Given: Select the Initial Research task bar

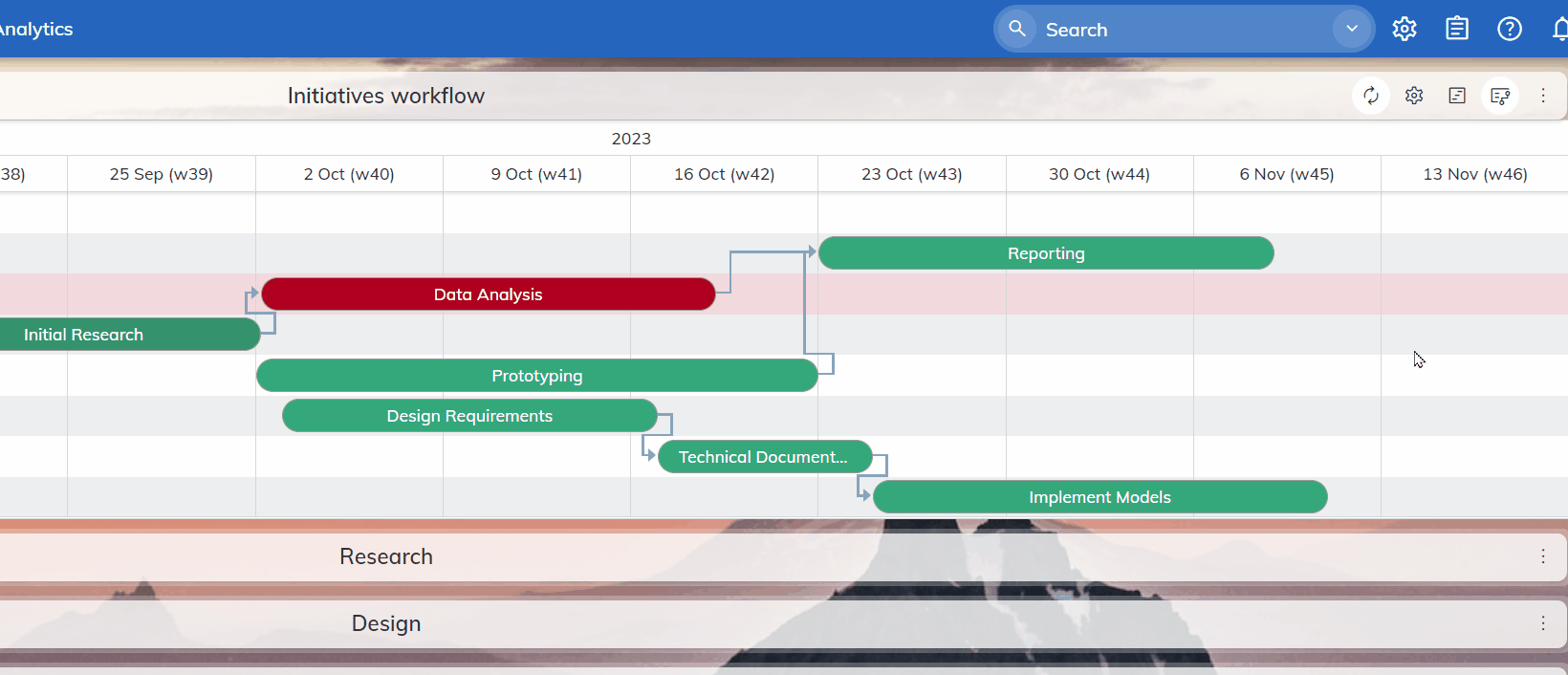Looking at the screenshot, I should [x=129, y=335].
